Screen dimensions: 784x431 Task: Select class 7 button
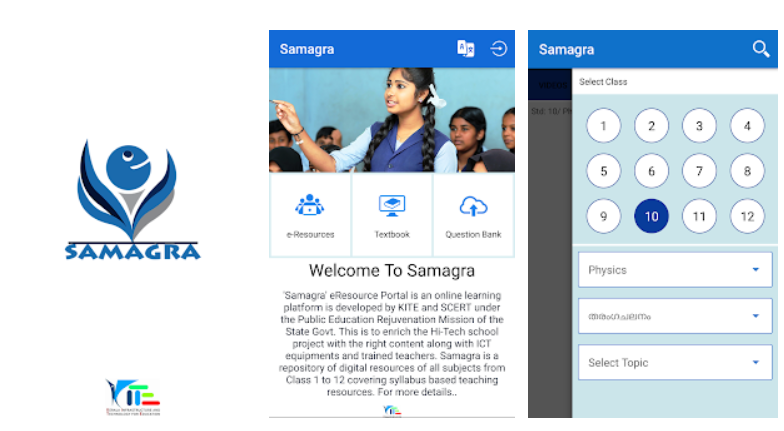[x=699, y=171]
